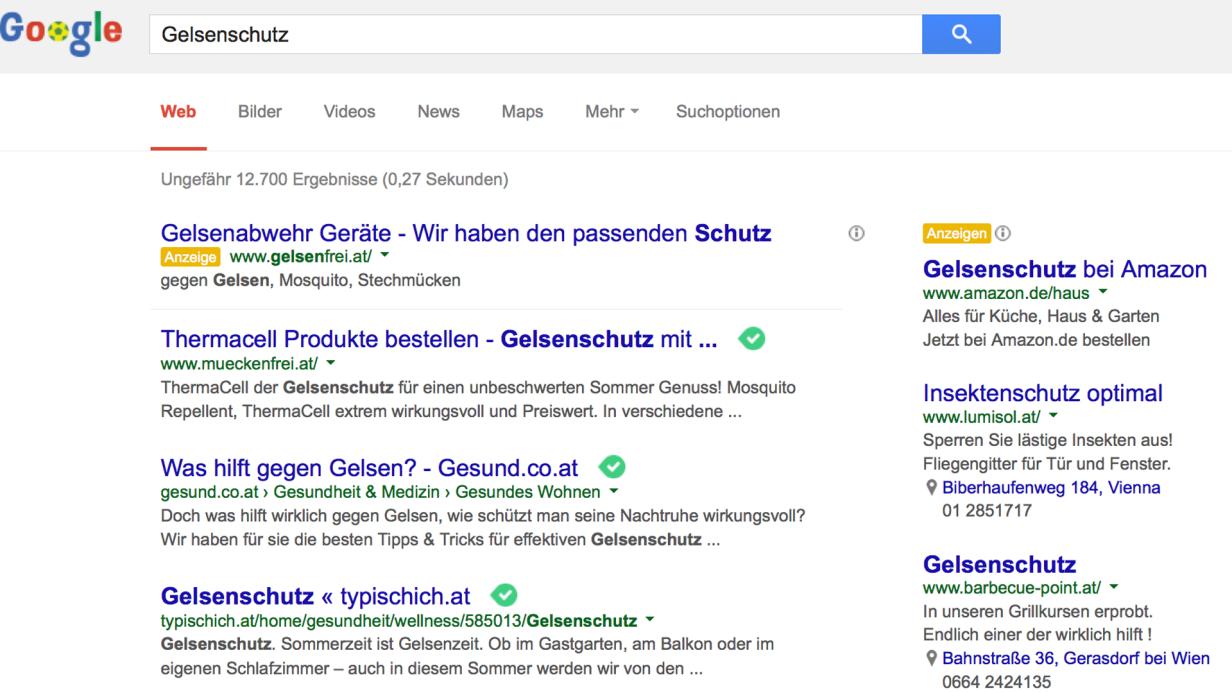
Task: Click the map pin icon for Biberhaufenweg 184
Action: tap(933, 488)
